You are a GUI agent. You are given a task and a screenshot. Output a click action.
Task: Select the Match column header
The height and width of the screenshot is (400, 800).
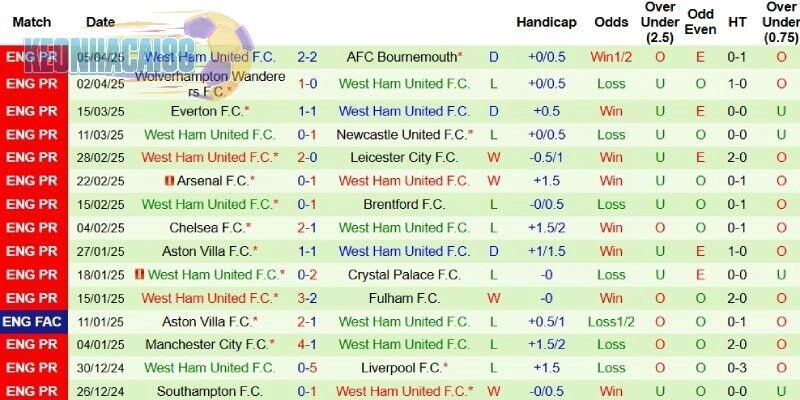point(33,22)
